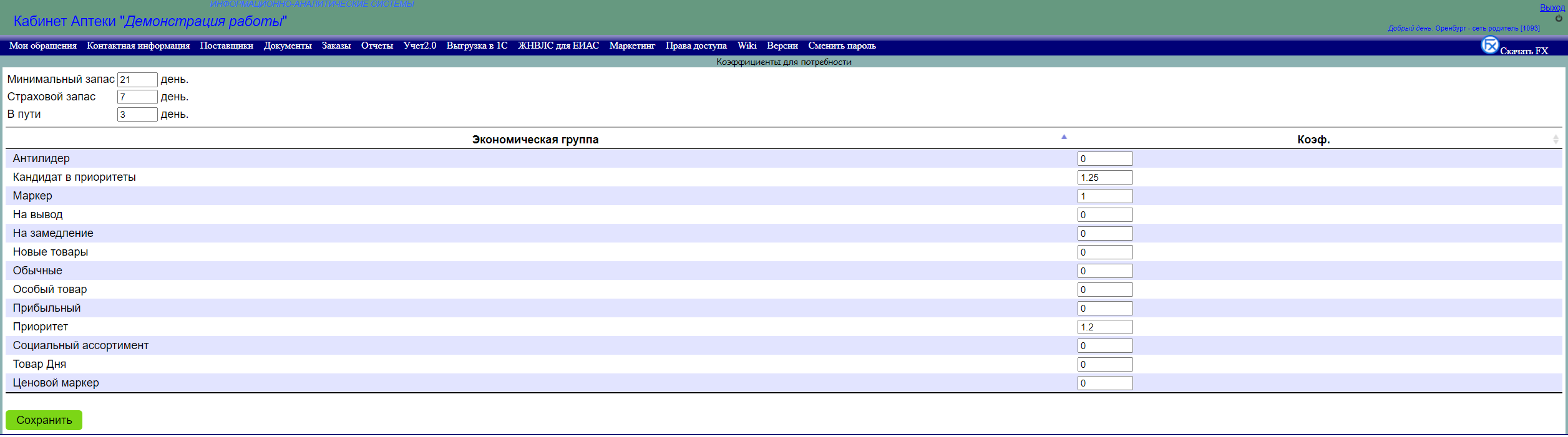The height and width of the screenshot is (437, 1568).
Task: Select the Маркетинг menu item
Action: [632, 46]
